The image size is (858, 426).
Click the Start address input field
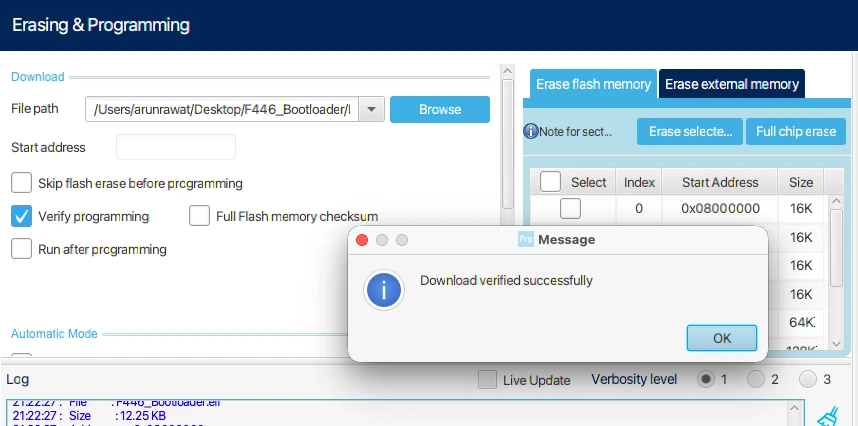pyautogui.click(x=175, y=147)
